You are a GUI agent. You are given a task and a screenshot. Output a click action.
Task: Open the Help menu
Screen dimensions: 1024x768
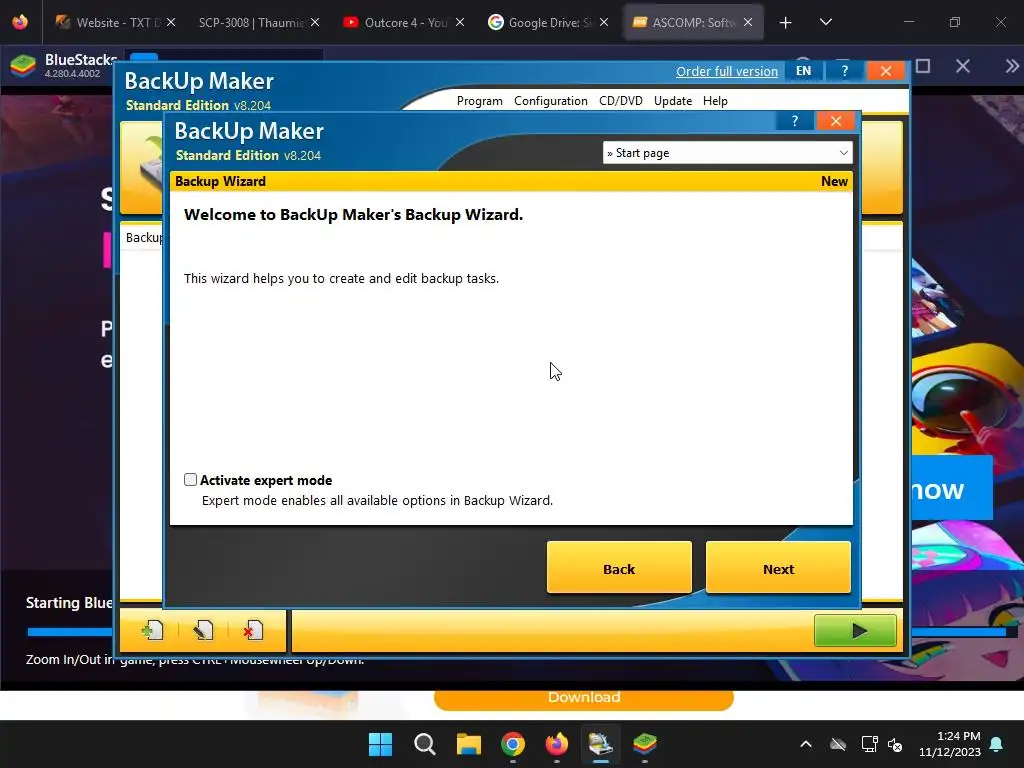point(715,101)
